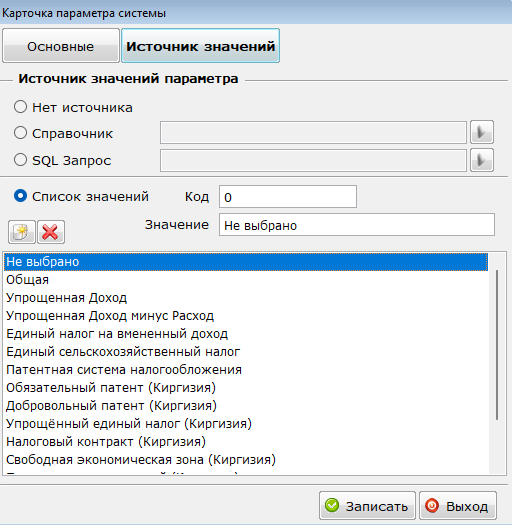Open the Источник значений tab
Viewport: 512px width, 525px height.
[x=200, y=46]
